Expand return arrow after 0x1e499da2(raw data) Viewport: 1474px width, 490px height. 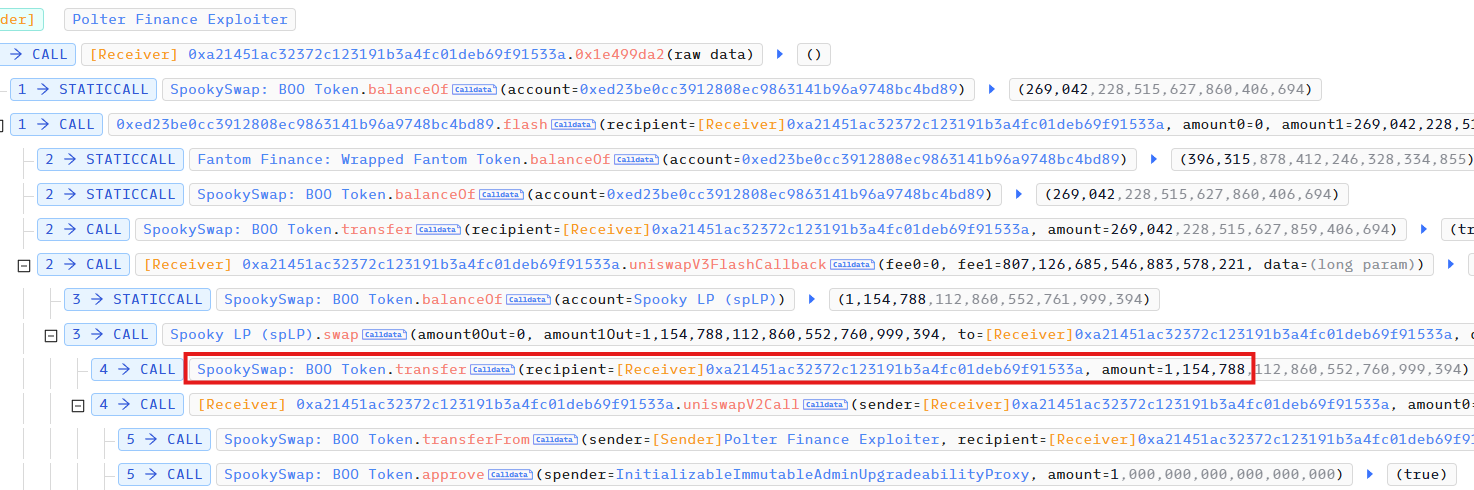[x=781, y=54]
